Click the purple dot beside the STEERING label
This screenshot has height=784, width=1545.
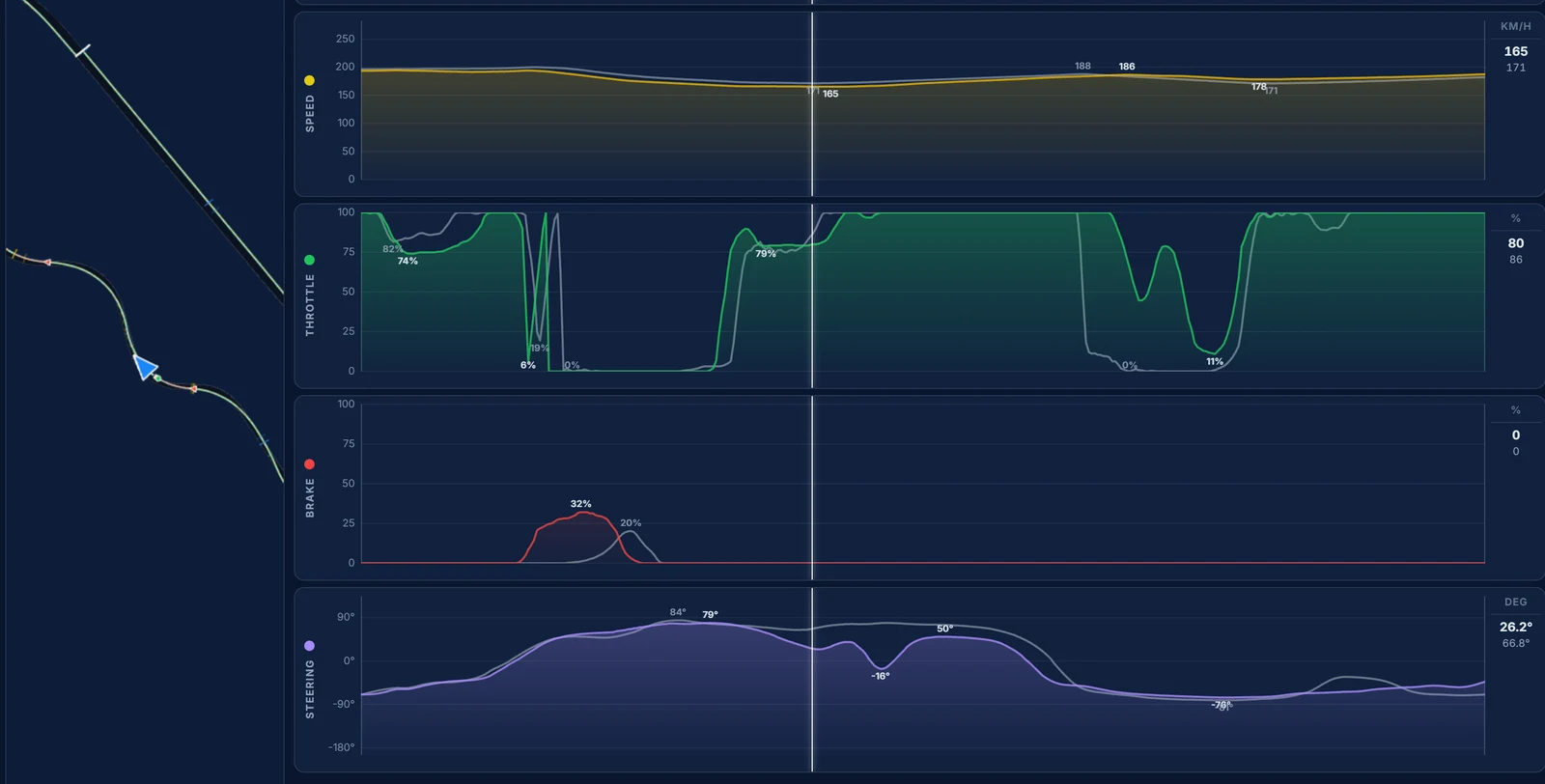(x=309, y=646)
